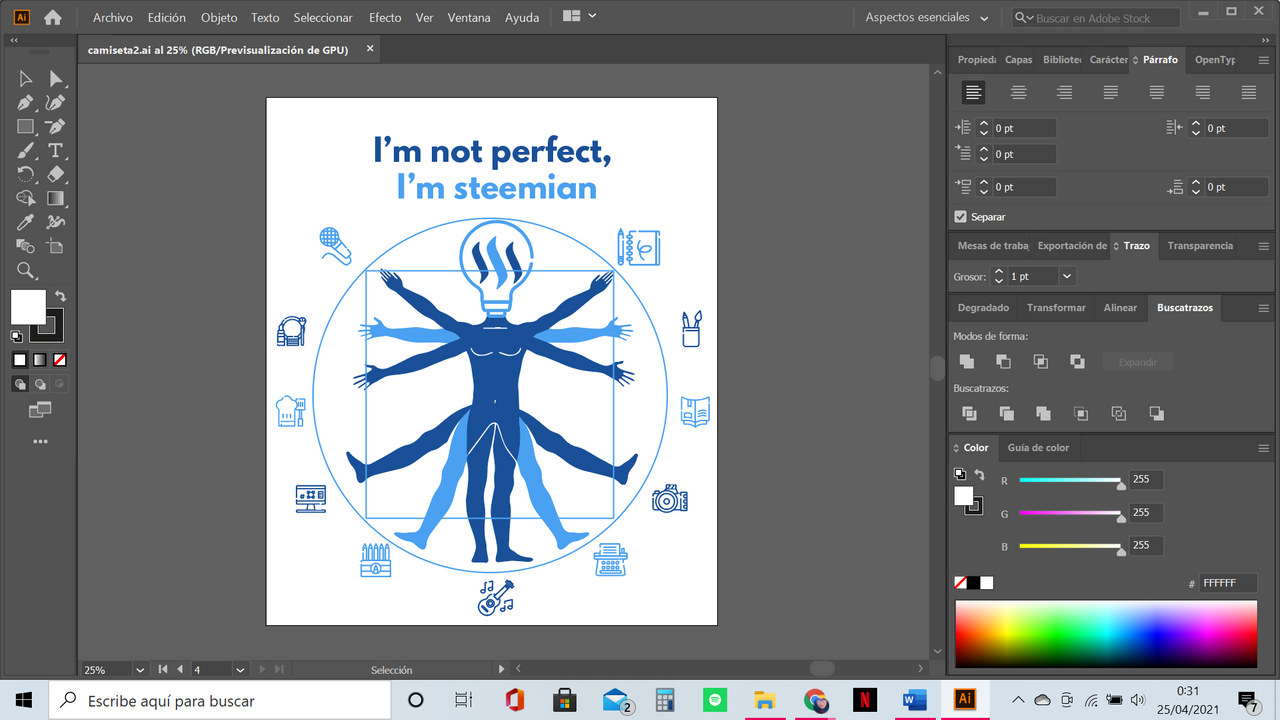Select the Zoom magnifier tool

click(x=26, y=270)
